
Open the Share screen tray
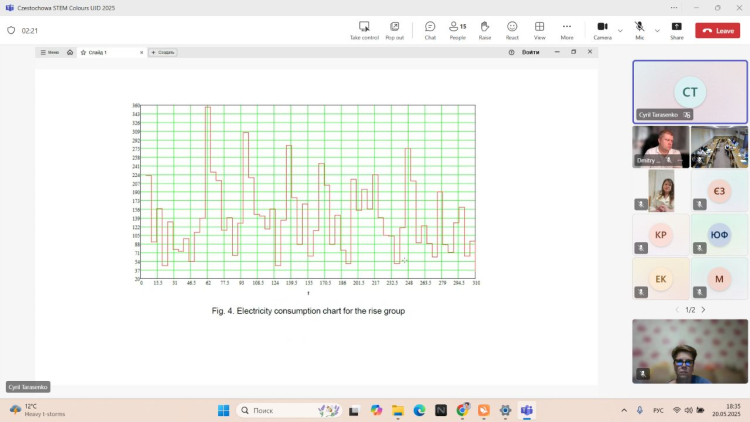677,30
